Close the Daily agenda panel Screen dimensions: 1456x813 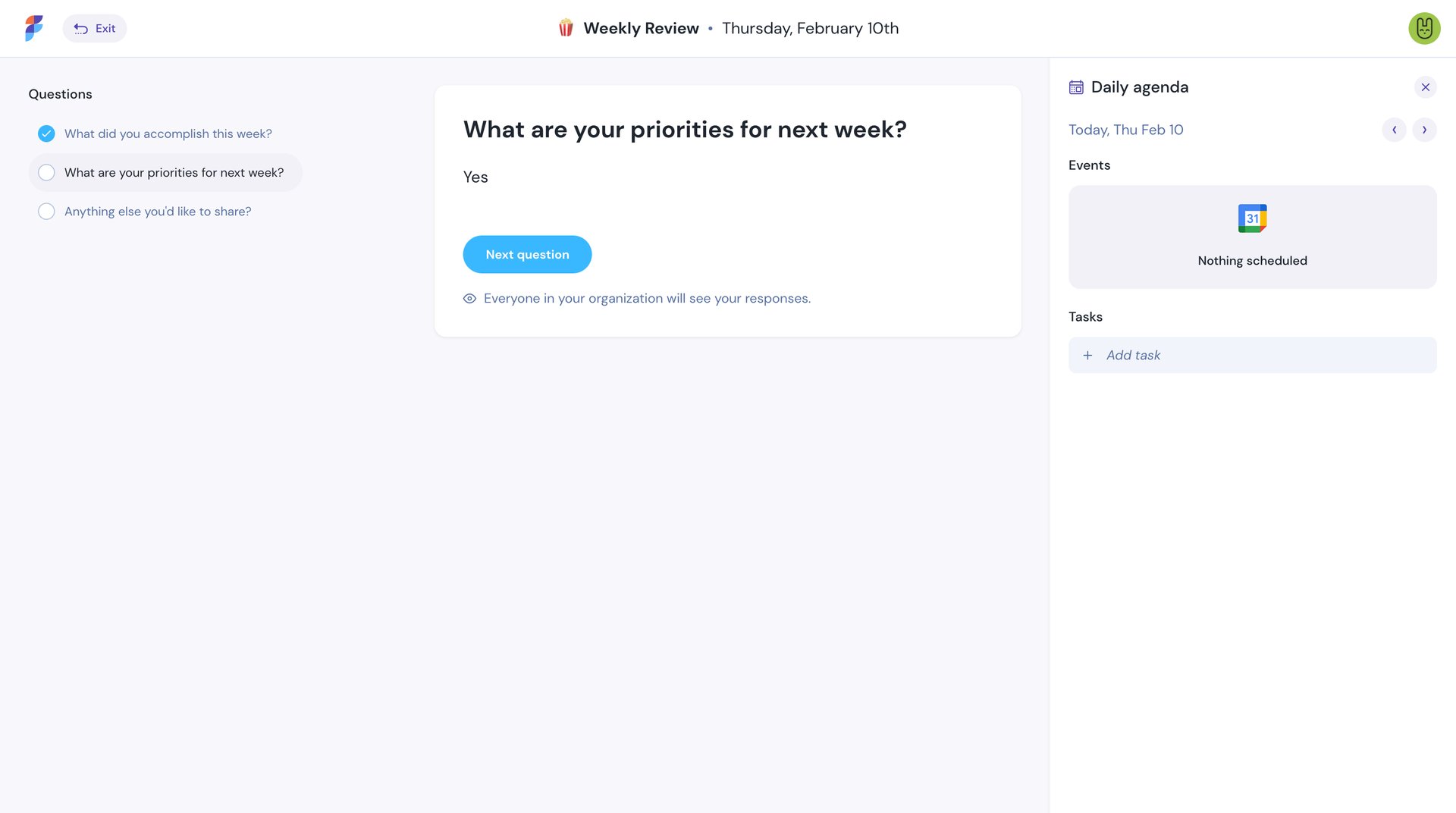pos(1426,87)
